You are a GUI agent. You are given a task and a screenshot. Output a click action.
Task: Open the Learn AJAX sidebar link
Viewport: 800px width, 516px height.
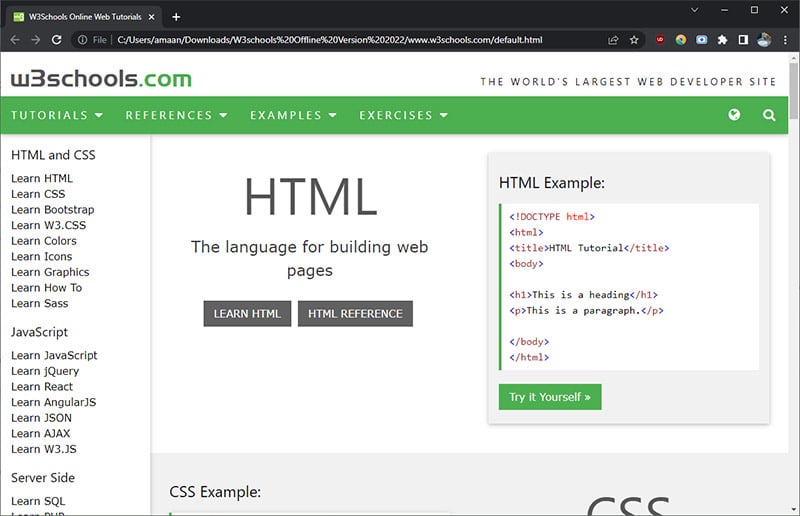pos(41,433)
